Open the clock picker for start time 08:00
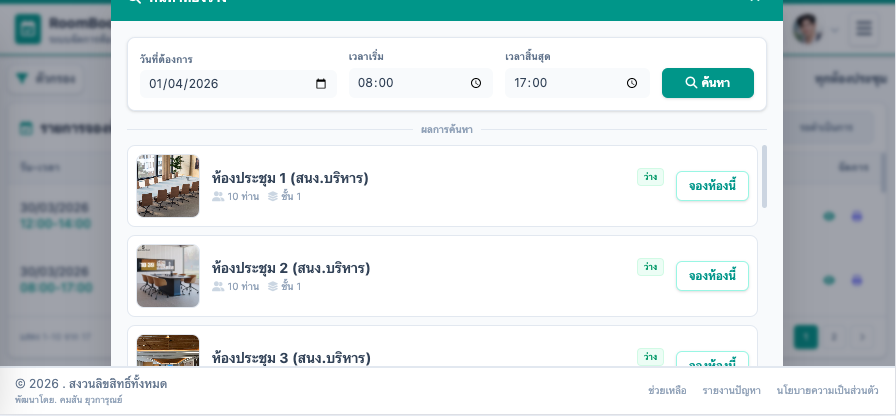Image resolution: width=896 pixels, height=416 pixels. (x=476, y=83)
